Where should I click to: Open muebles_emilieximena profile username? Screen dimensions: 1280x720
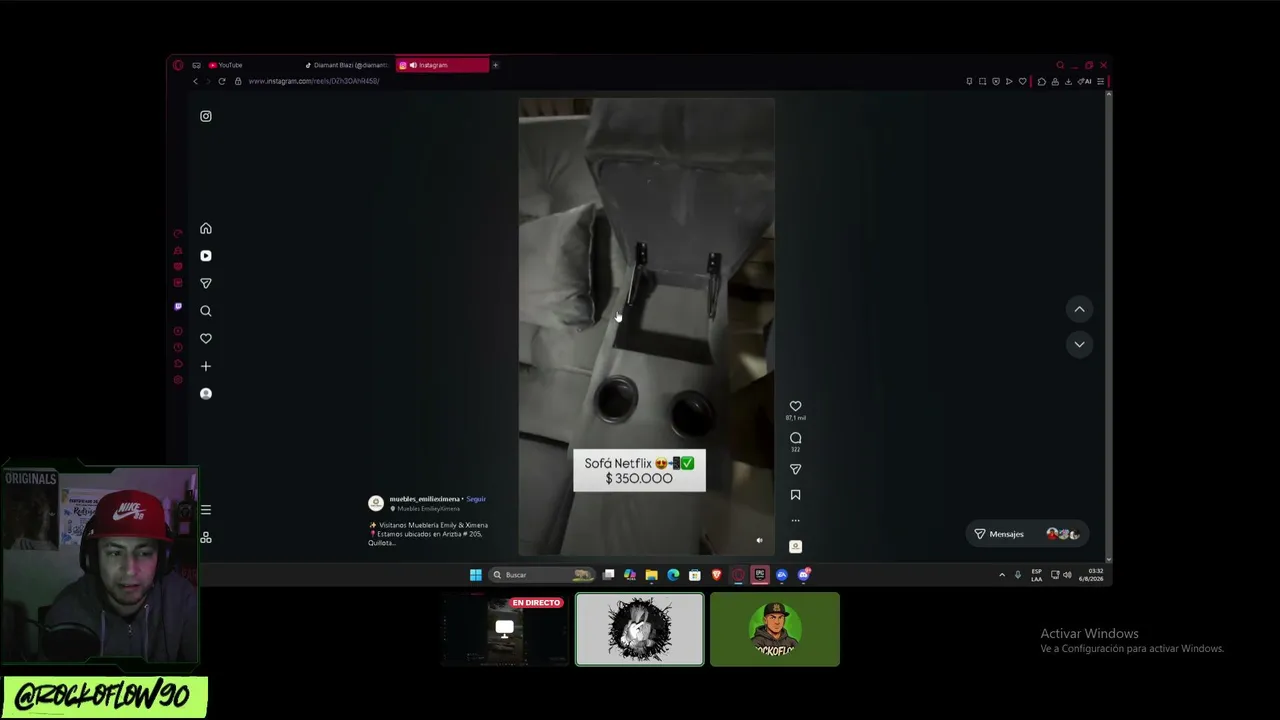click(424, 499)
